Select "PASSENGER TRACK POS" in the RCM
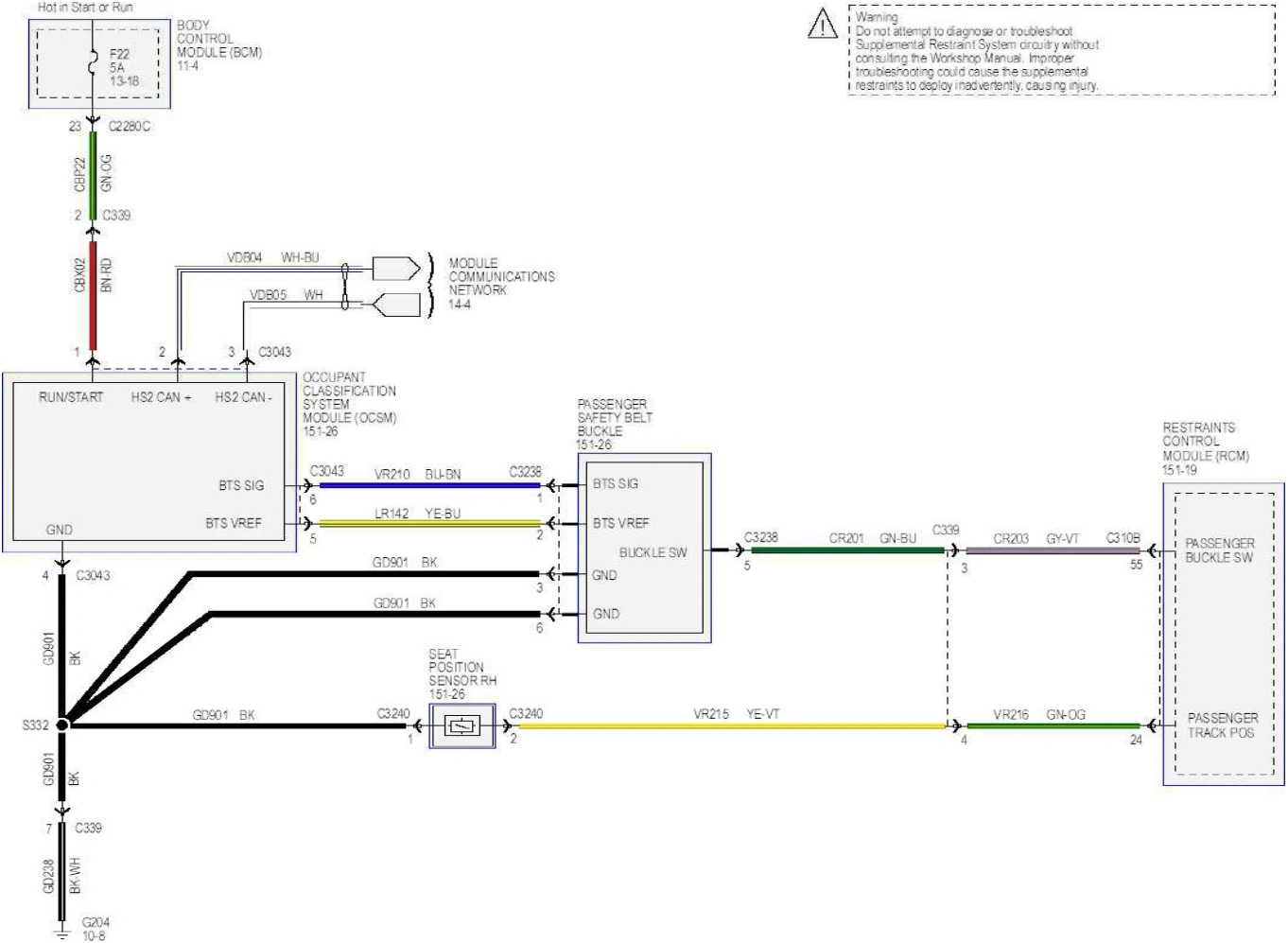Image resolution: width=1288 pixels, height=943 pixels. (1223, 725)
